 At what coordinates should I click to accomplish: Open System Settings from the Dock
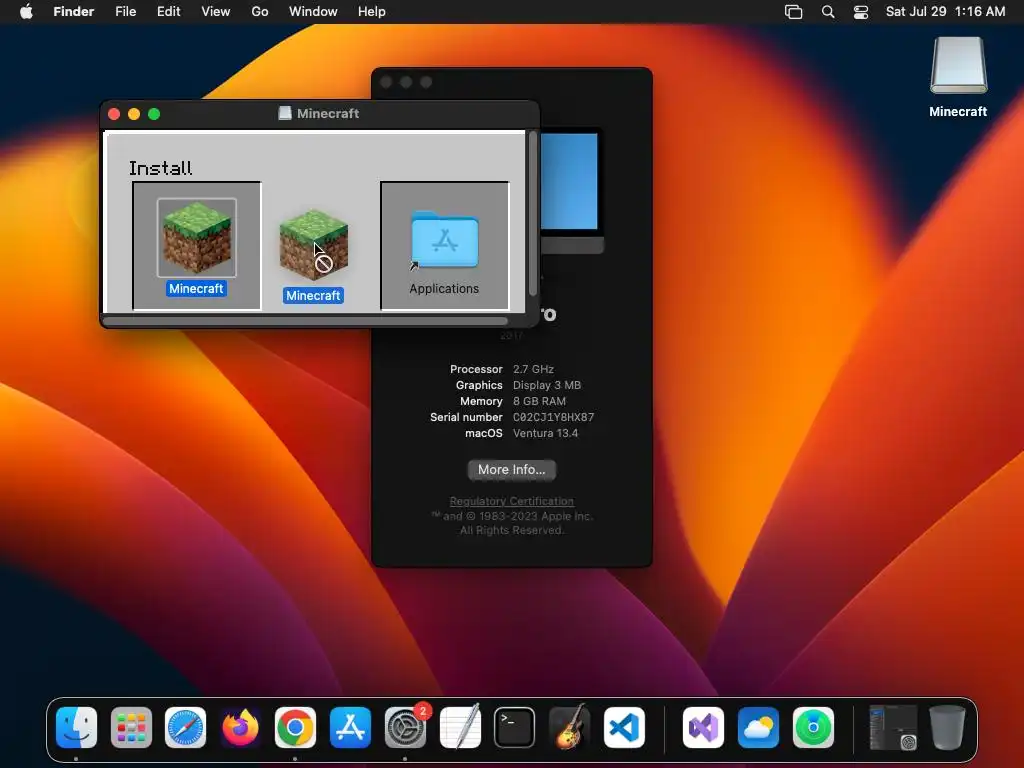(405, 727)
